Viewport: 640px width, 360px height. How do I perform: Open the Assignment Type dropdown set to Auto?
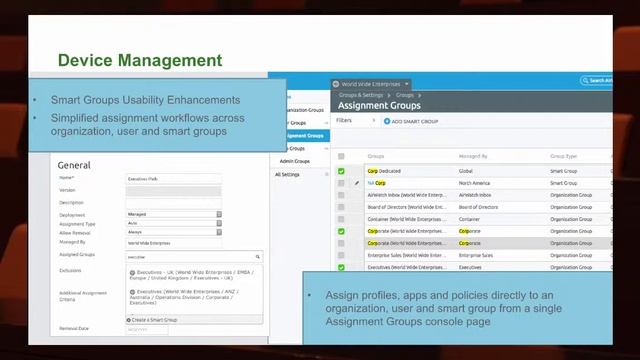[174, 223]
